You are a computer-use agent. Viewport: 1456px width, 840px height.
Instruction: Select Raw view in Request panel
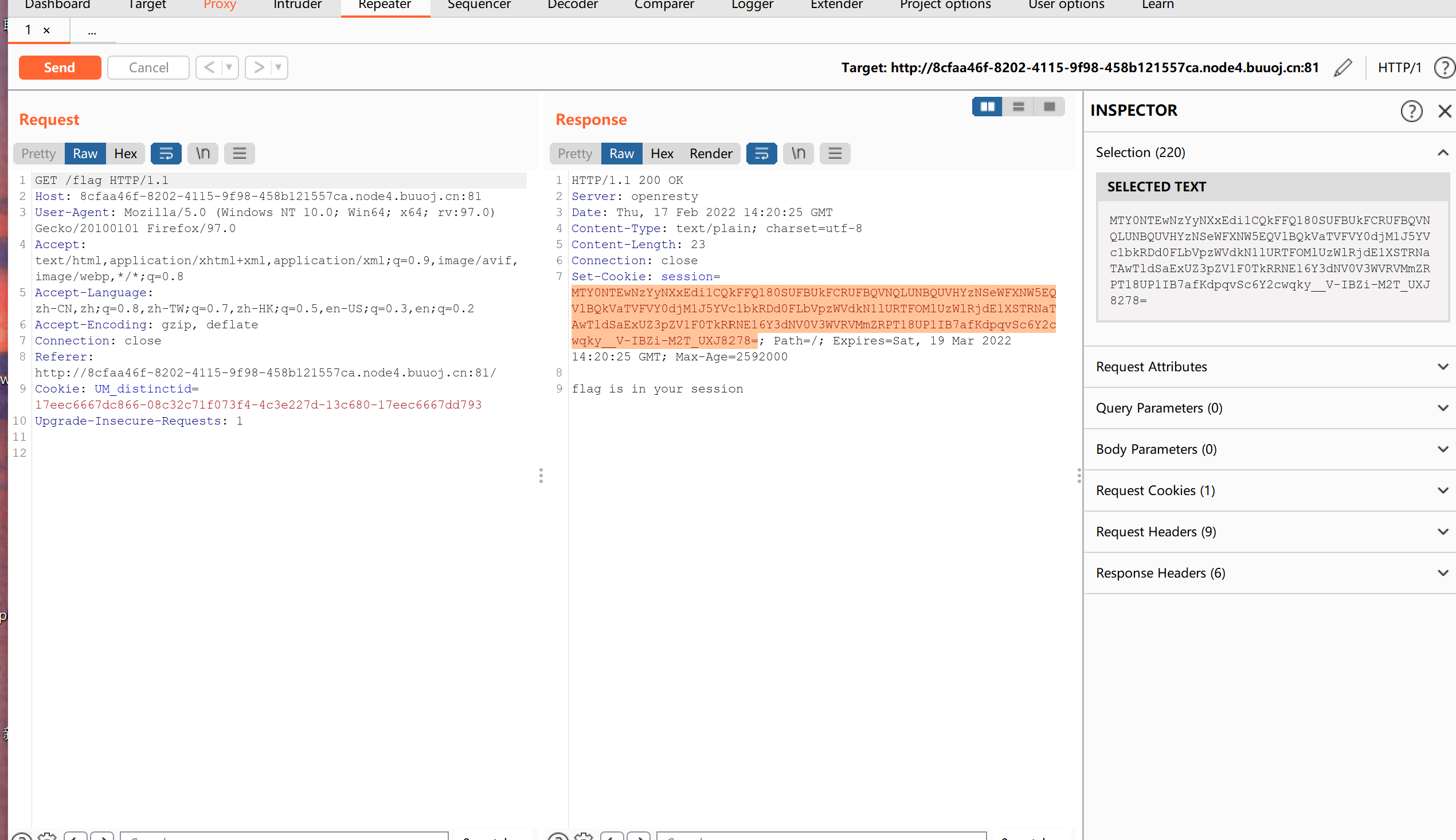[85, 154]
